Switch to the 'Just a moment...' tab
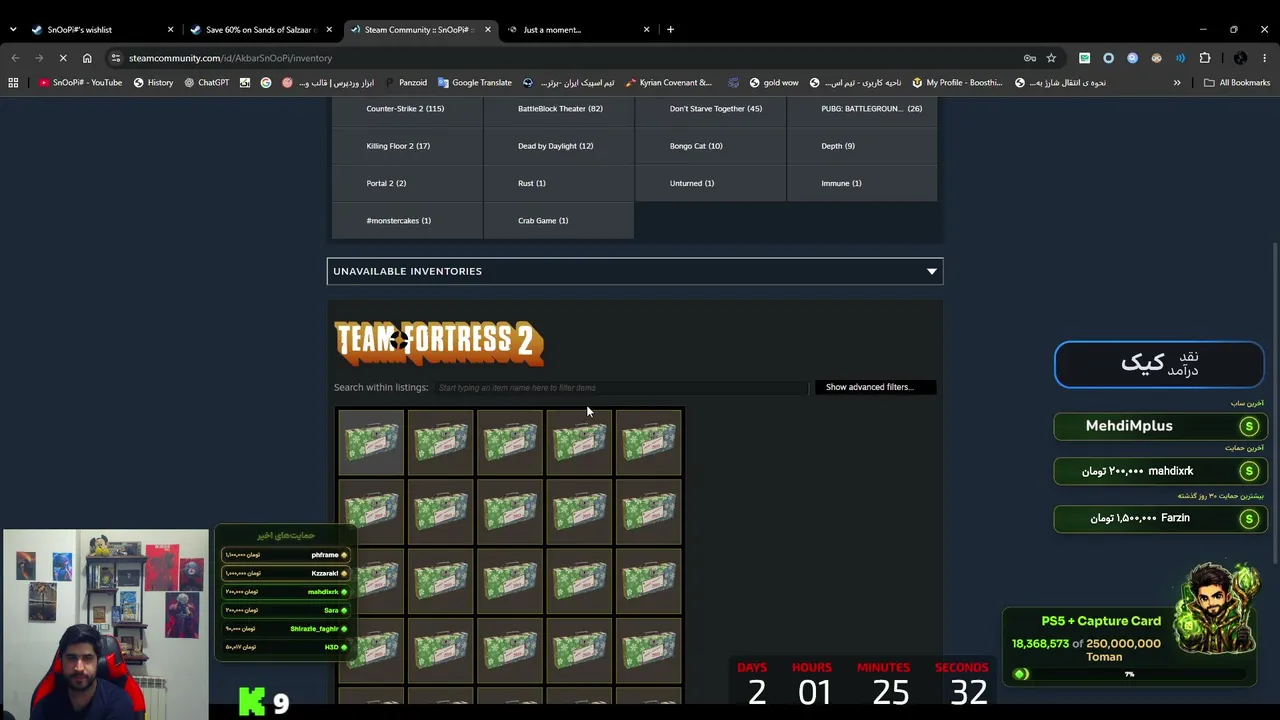This screenshot has height=720, width=1280. (577, 30)
